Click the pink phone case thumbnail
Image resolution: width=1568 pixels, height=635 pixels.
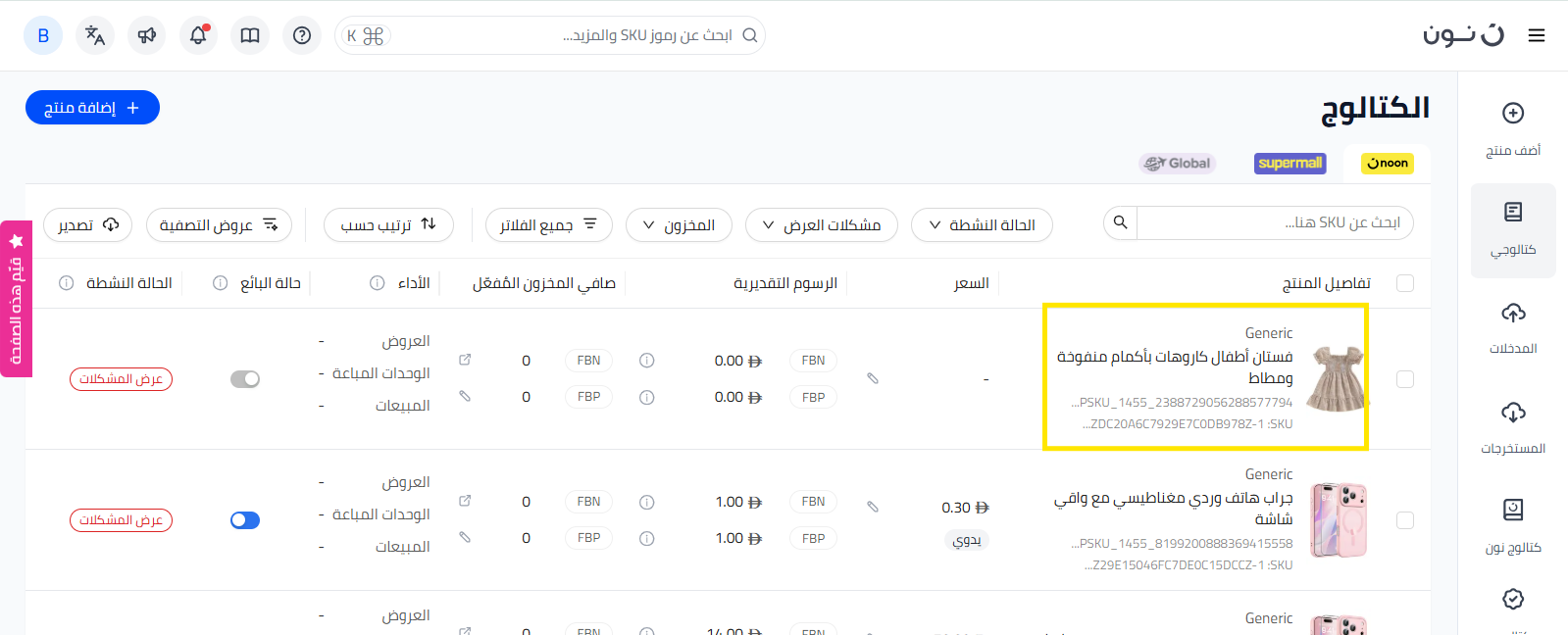click(1339, 519)
